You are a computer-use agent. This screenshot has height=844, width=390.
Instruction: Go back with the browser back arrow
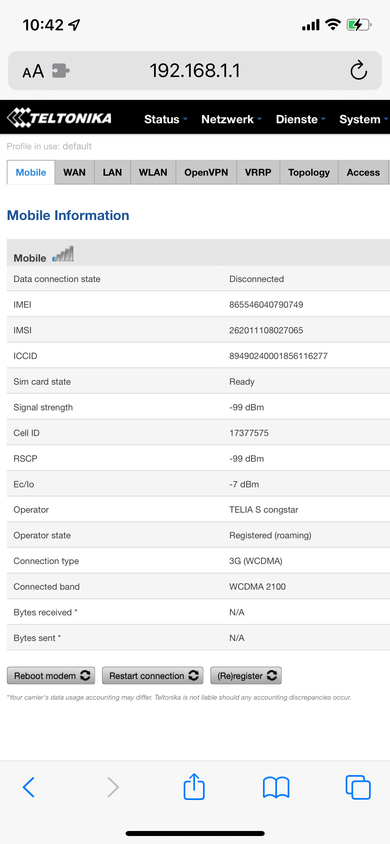(29, 787)
